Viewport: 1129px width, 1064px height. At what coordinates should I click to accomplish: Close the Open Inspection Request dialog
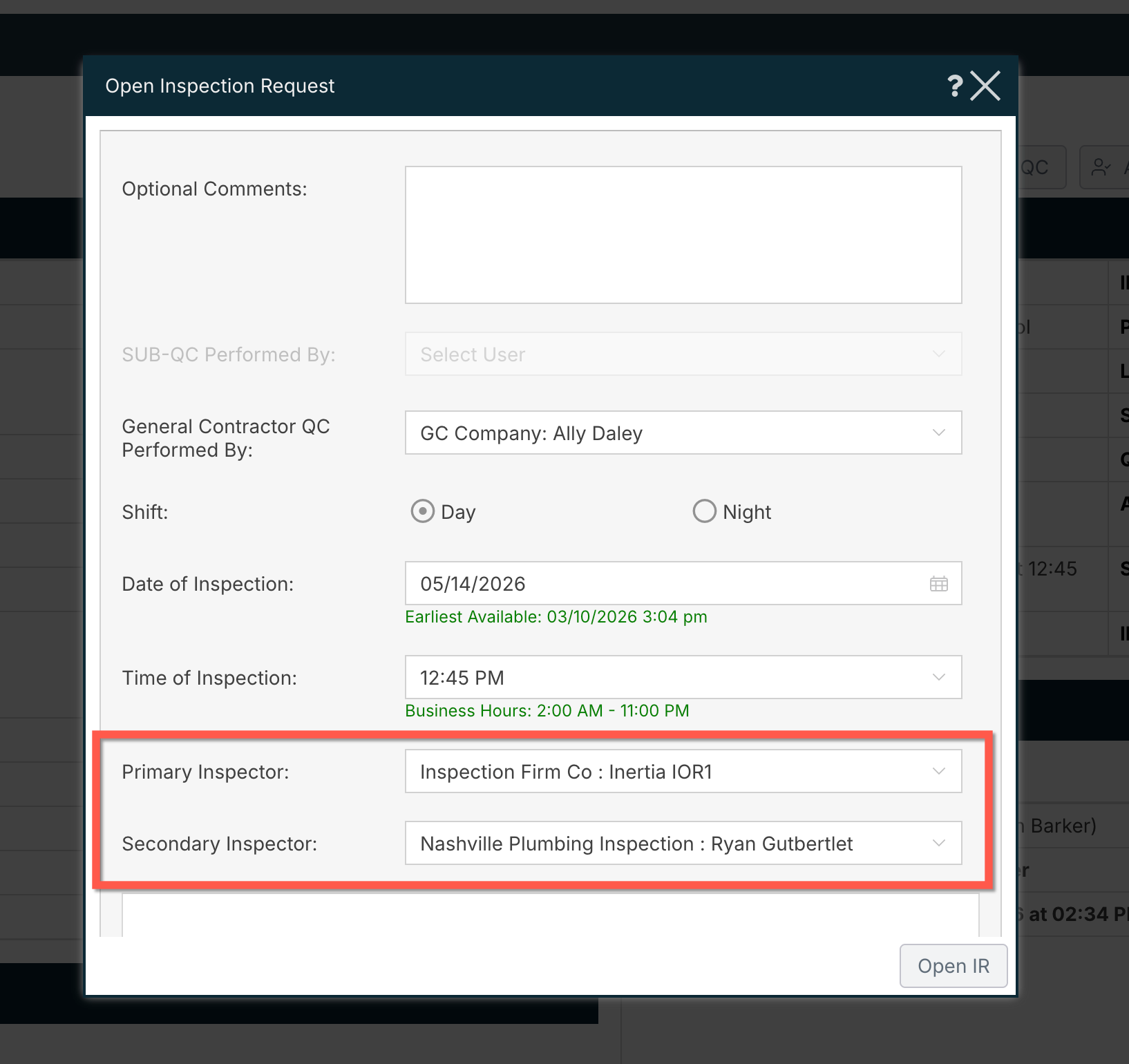tap(985, 86)
